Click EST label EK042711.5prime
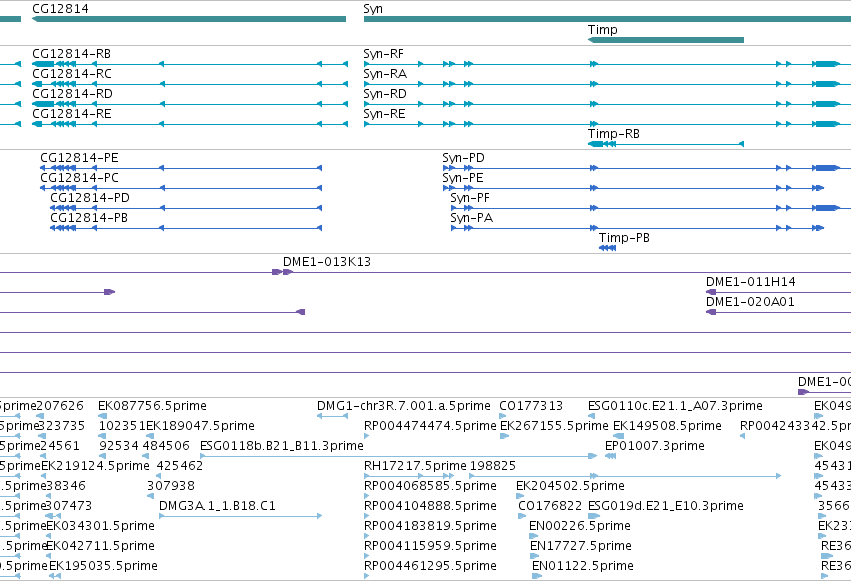This screenshot has width=851, height=581. click(x=100, y=546)
